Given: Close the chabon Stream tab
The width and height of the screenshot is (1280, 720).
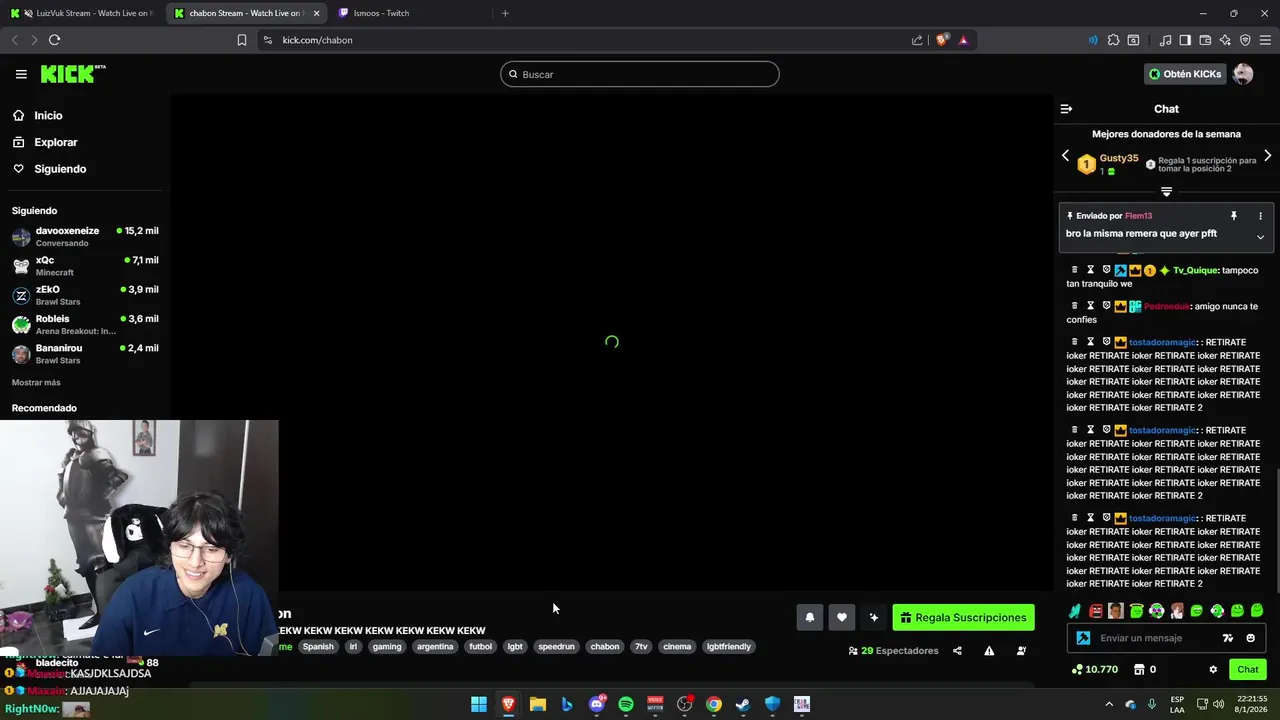Looking at the screenshot, I should click(x=317, y=13).
